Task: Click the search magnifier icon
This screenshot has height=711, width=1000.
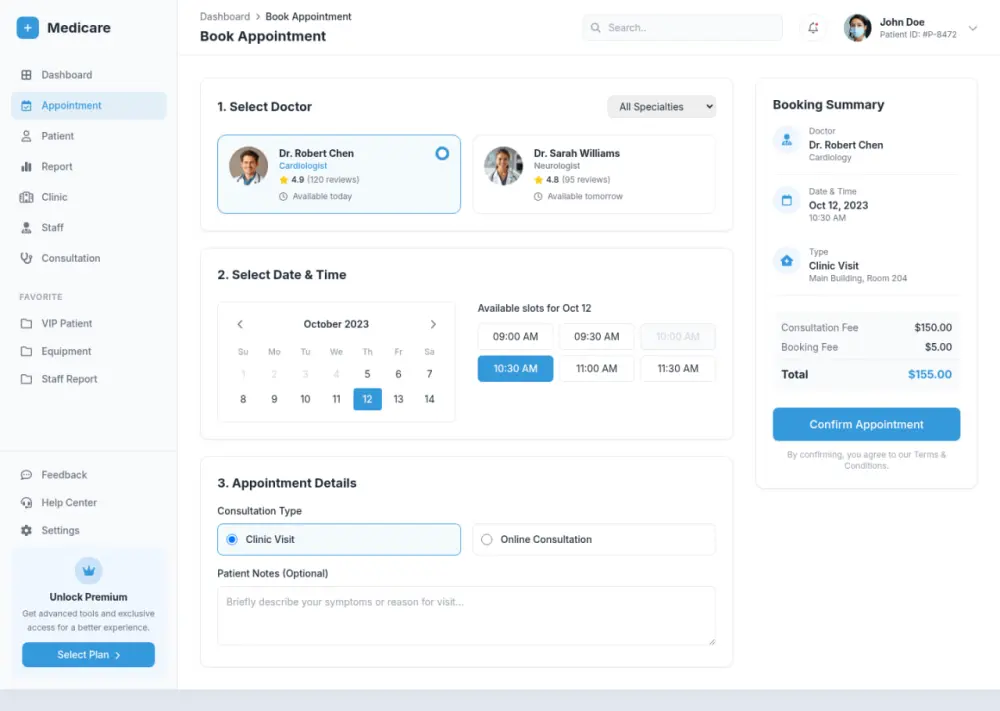Action: (x=596, y=28)
